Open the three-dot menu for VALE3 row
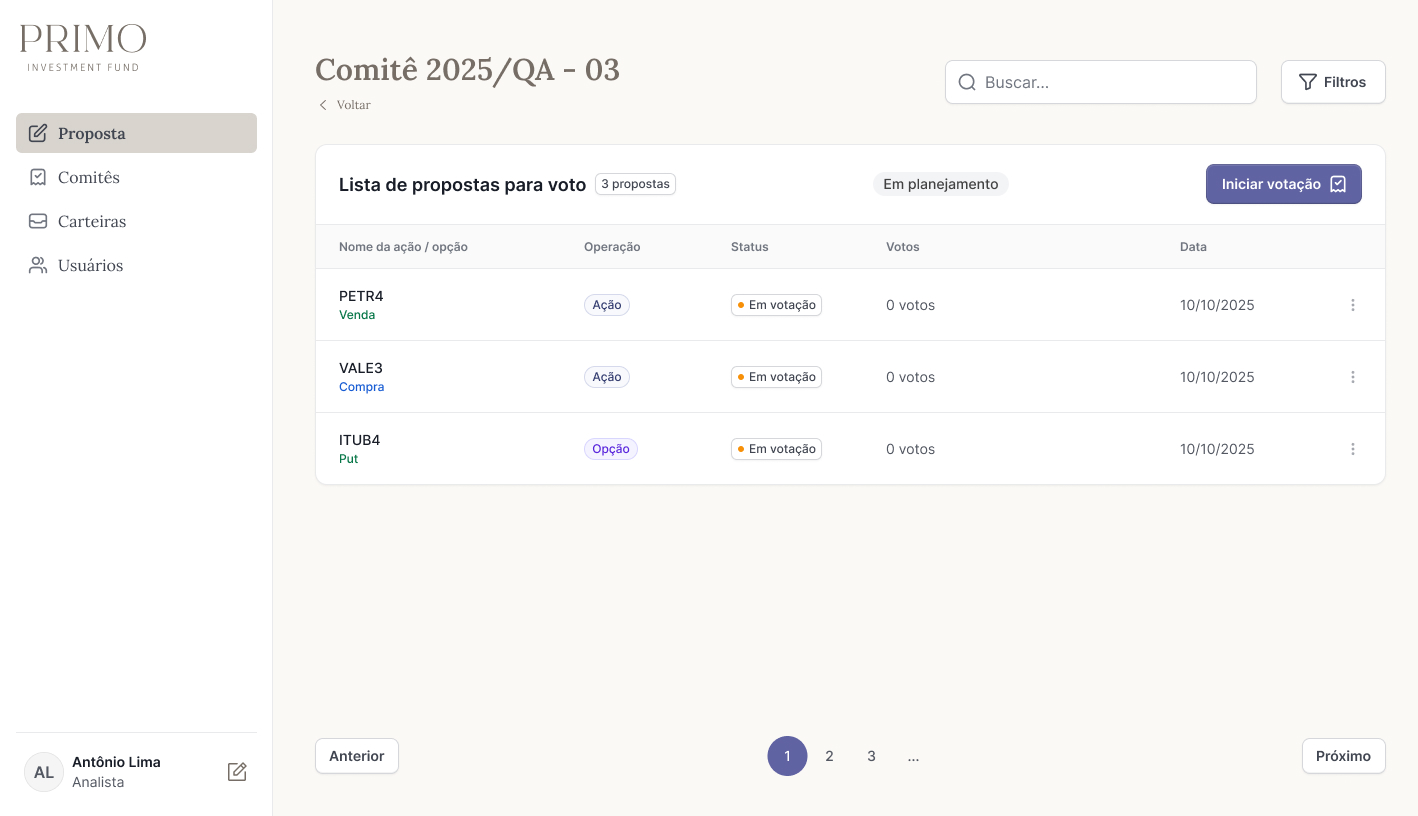1418x816 pixels. coord(1353,377)
